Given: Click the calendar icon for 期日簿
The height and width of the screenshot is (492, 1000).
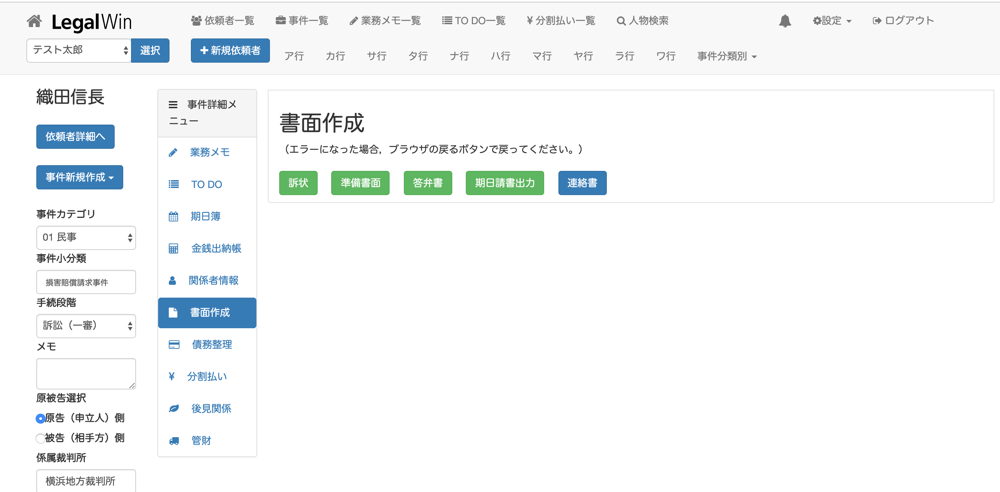Looking at the screenshot, I should pyautogui.click(x=173, y=217).
